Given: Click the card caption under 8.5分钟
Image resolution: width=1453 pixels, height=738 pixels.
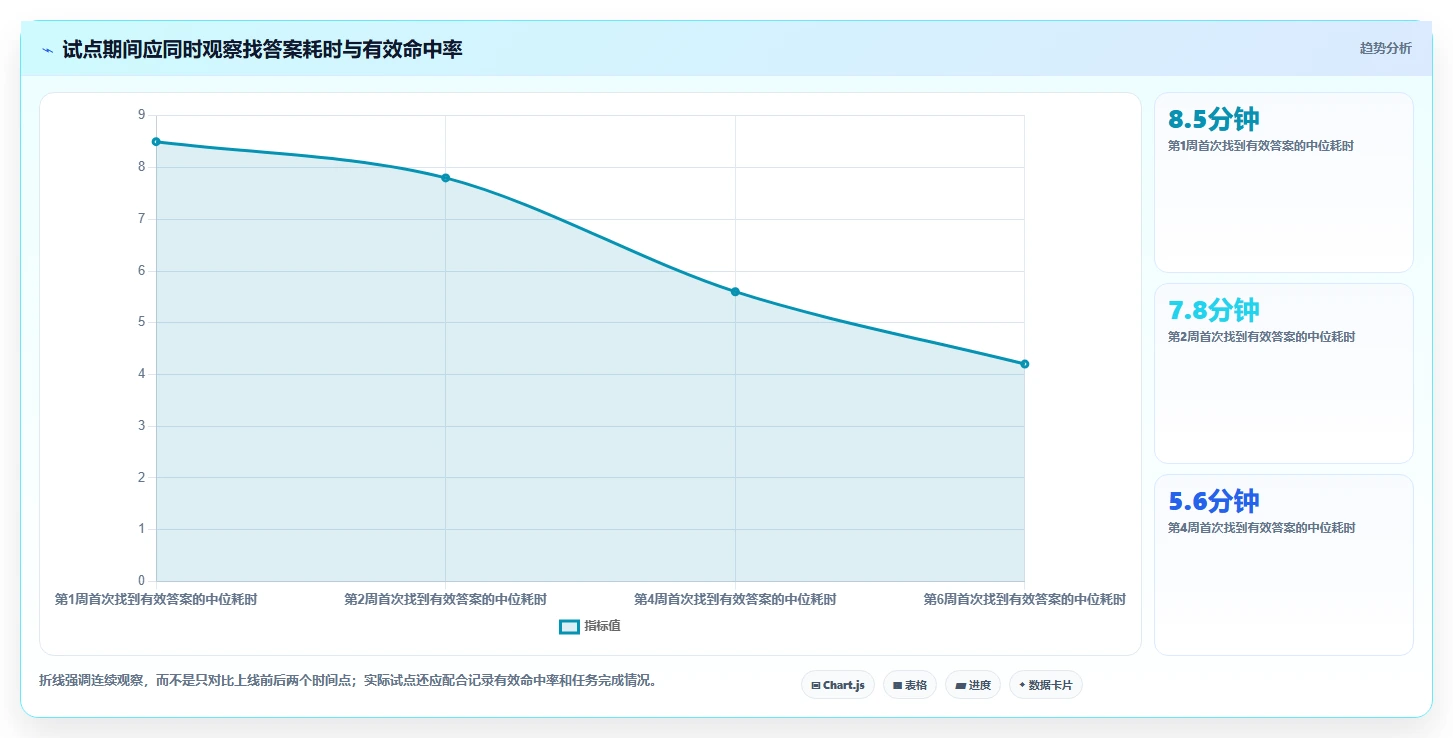Looking at the screenshot, I should [1261, 146].
